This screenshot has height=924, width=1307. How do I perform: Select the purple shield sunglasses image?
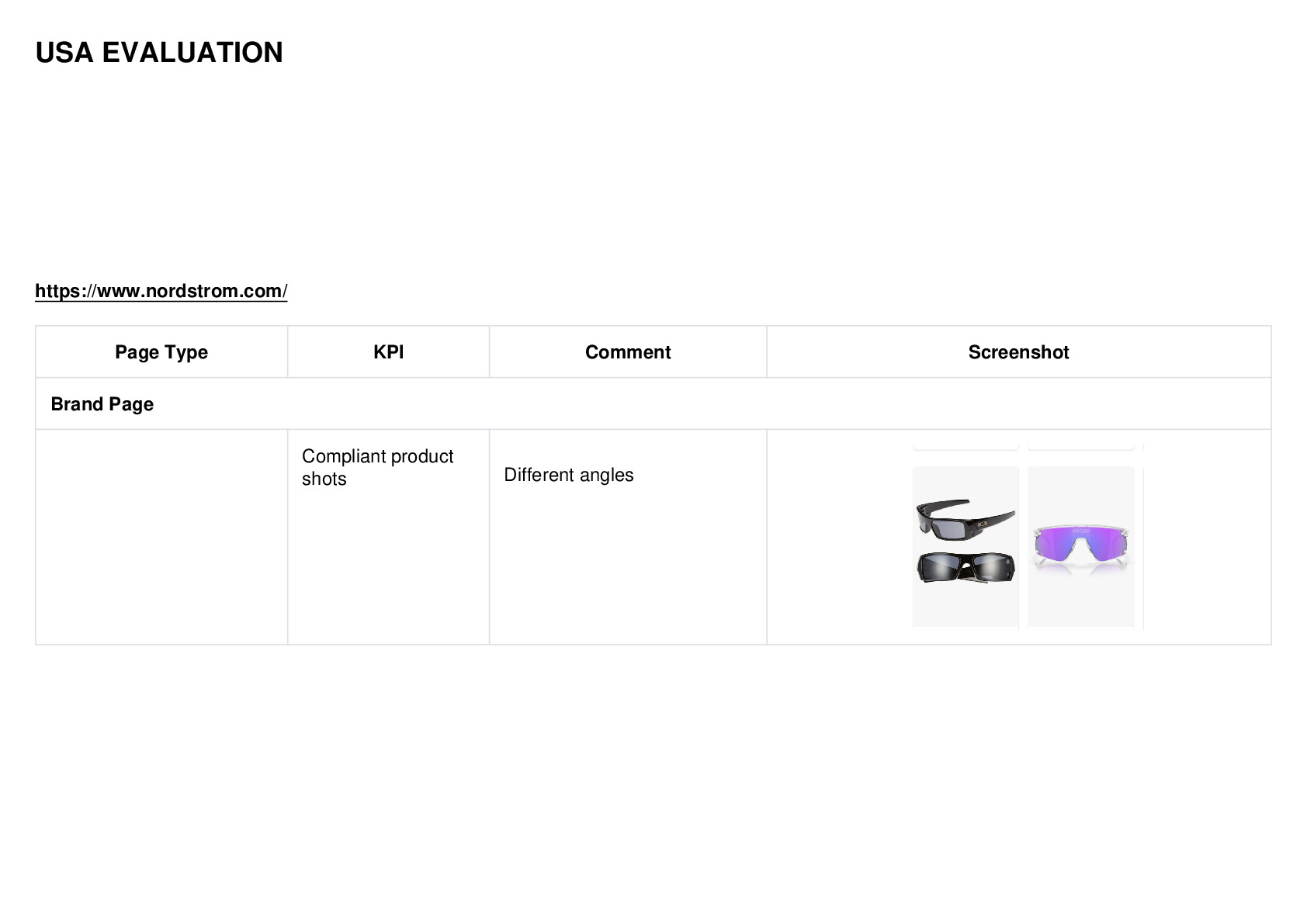(x=1081, y=549)
